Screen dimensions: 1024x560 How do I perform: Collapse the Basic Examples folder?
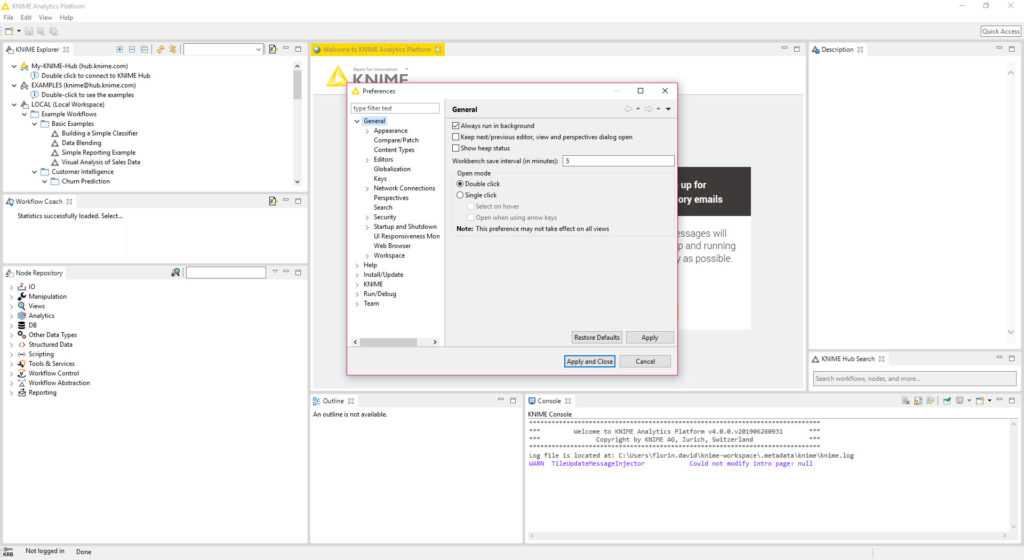(35, 124)
